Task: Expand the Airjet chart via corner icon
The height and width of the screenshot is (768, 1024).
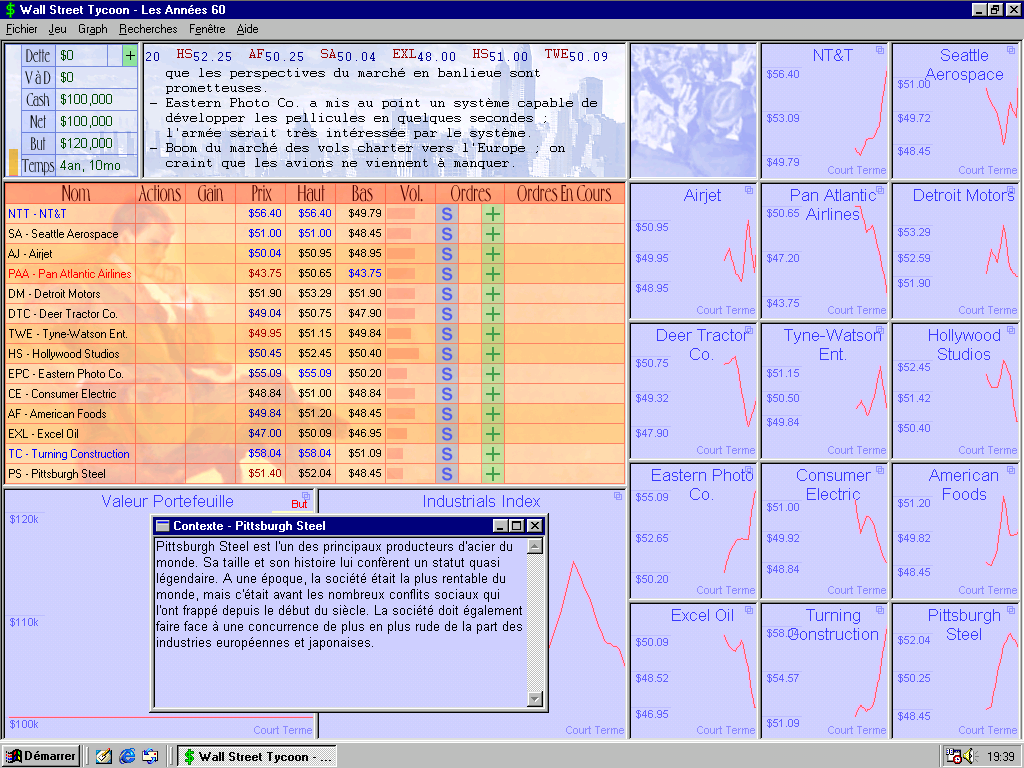Action: (749, 190)
